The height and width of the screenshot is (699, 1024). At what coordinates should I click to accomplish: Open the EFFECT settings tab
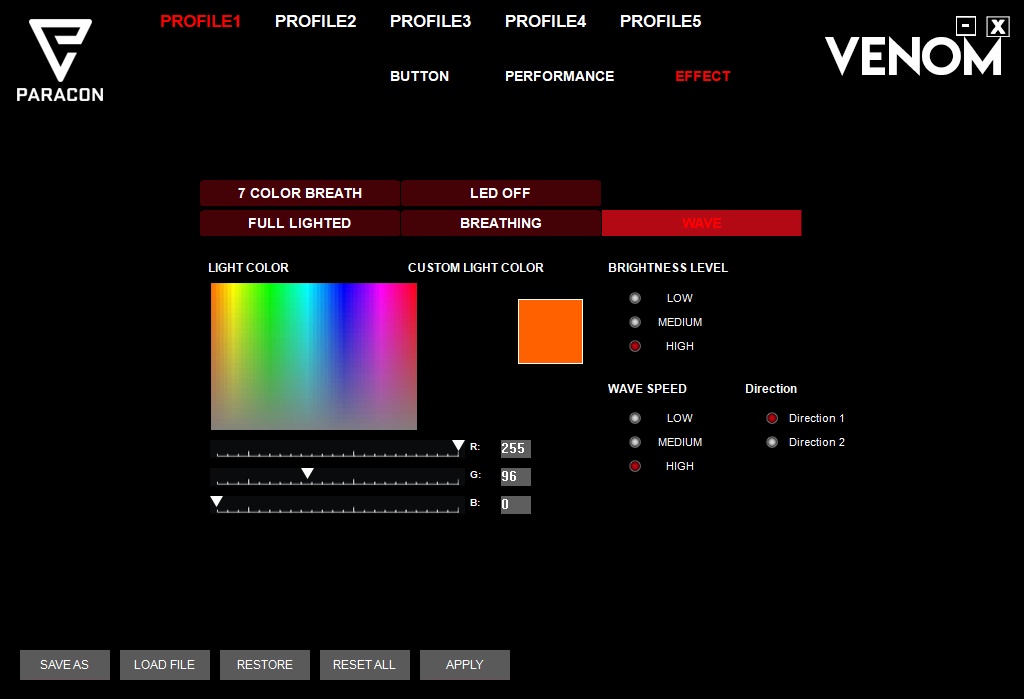(x=703, y=76)
